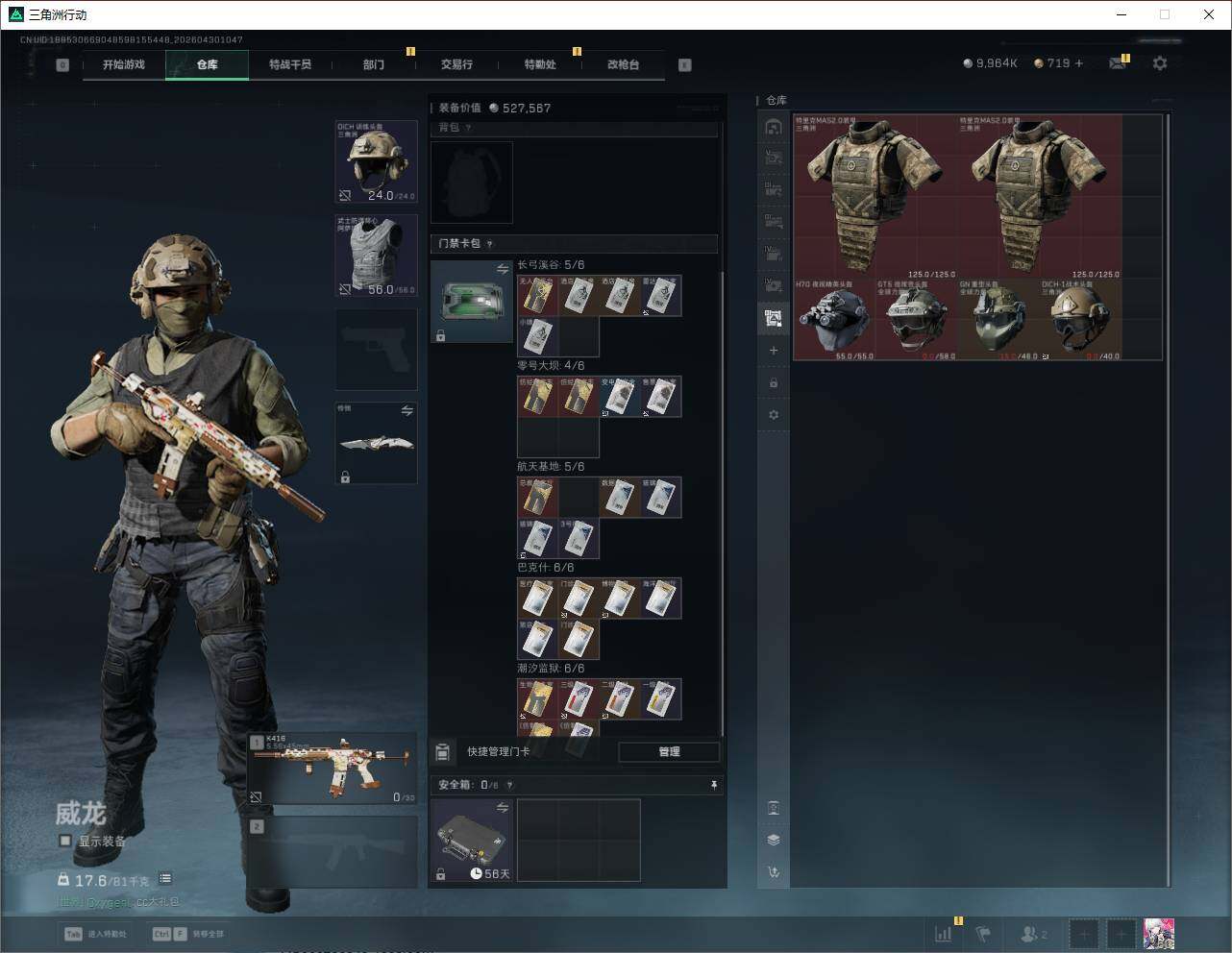Select the melee knife slot

(376, 442)
